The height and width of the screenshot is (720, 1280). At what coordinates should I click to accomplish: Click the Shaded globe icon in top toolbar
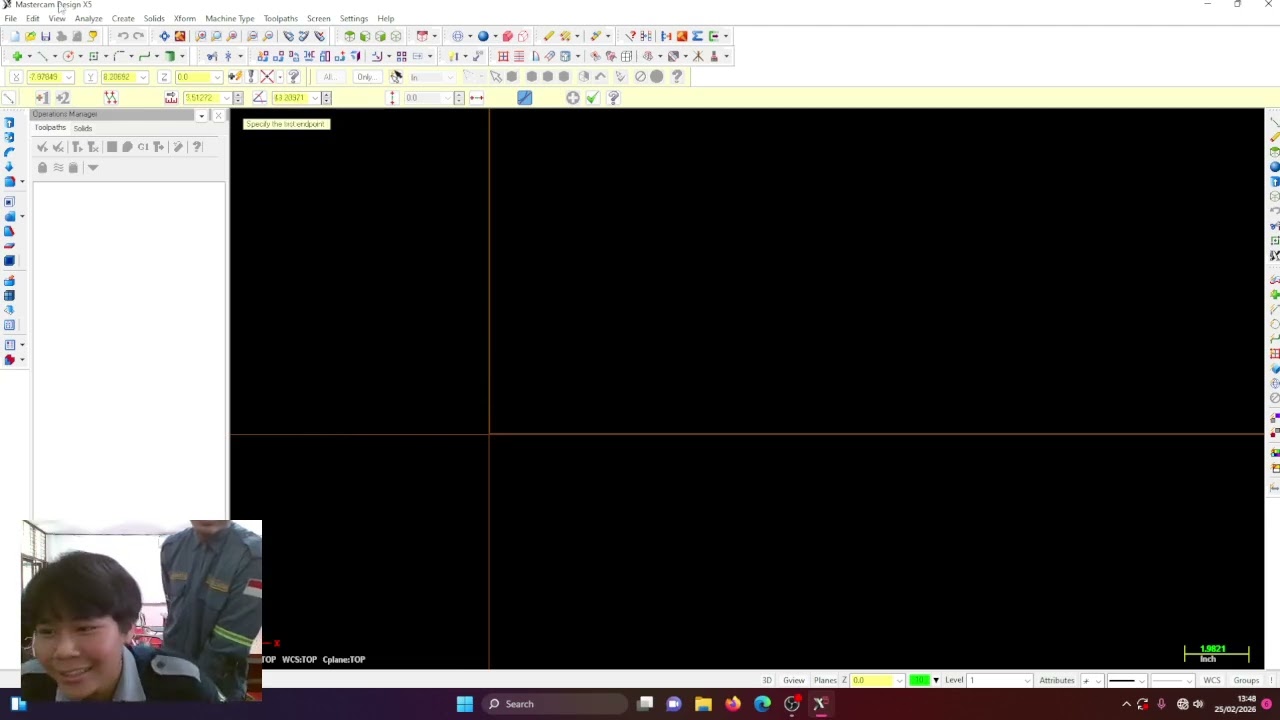click(x=482, y=36)
